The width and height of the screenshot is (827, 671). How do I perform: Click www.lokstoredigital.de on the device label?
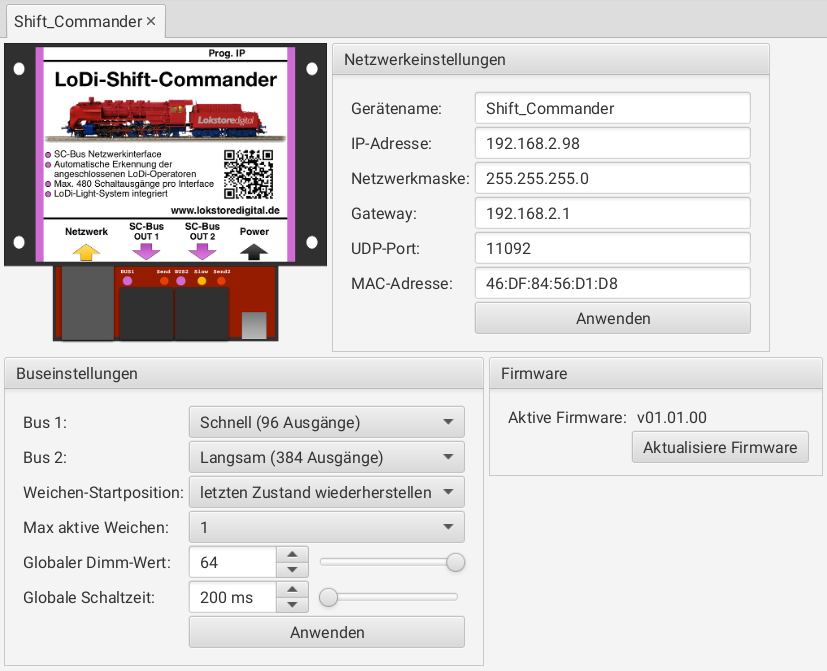point(225,210)
